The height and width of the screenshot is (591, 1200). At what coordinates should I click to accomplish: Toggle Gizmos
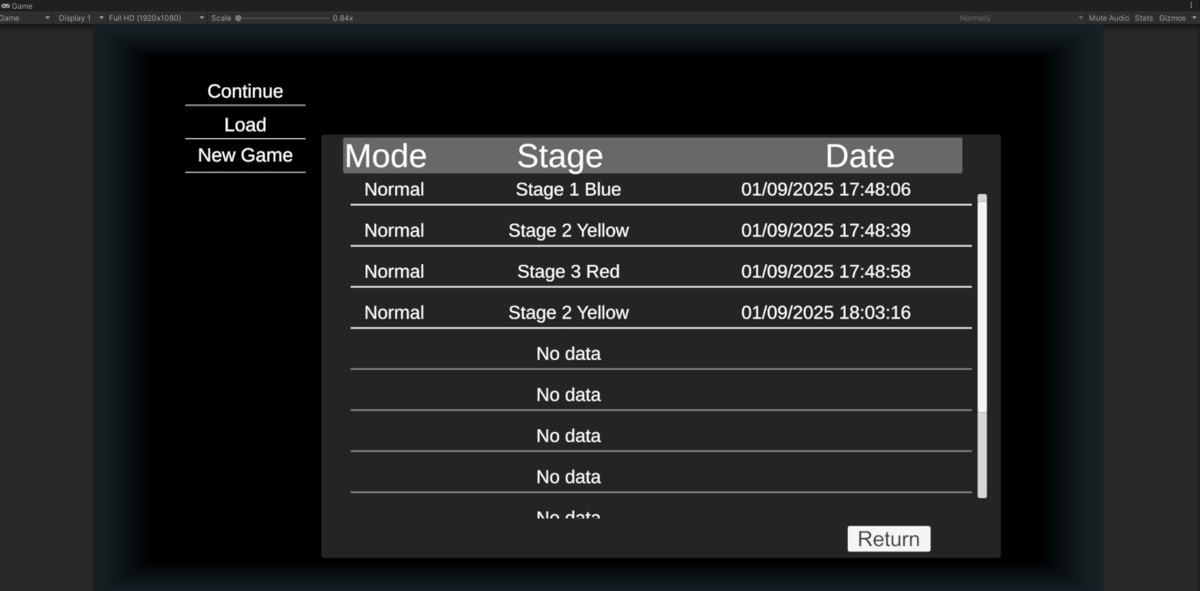click(x=1172, y=18)
